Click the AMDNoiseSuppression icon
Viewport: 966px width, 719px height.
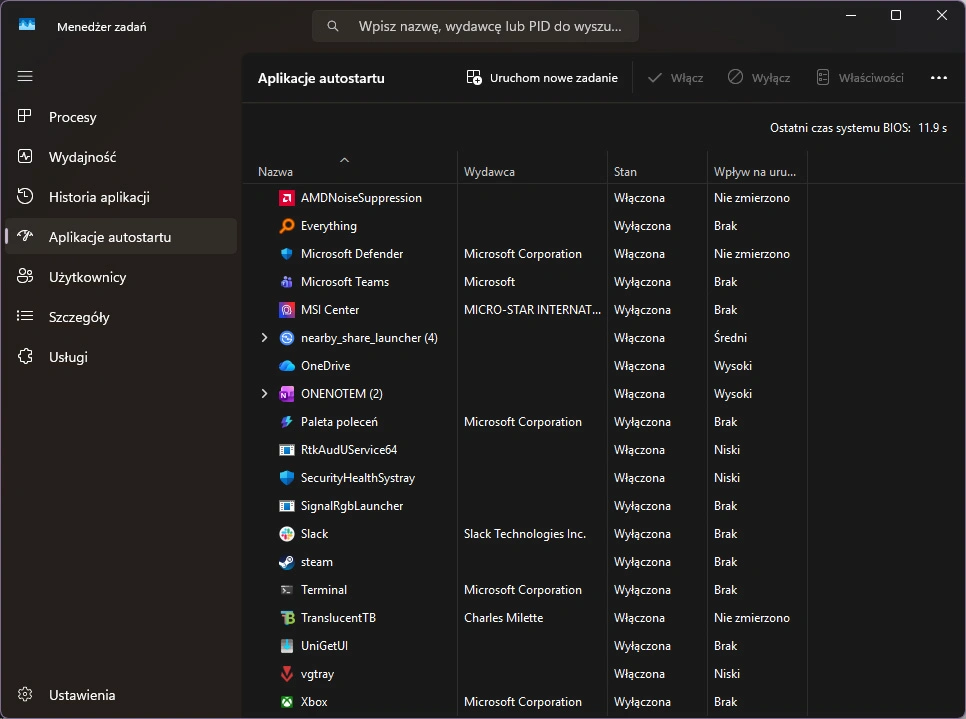tap(287, 198)
